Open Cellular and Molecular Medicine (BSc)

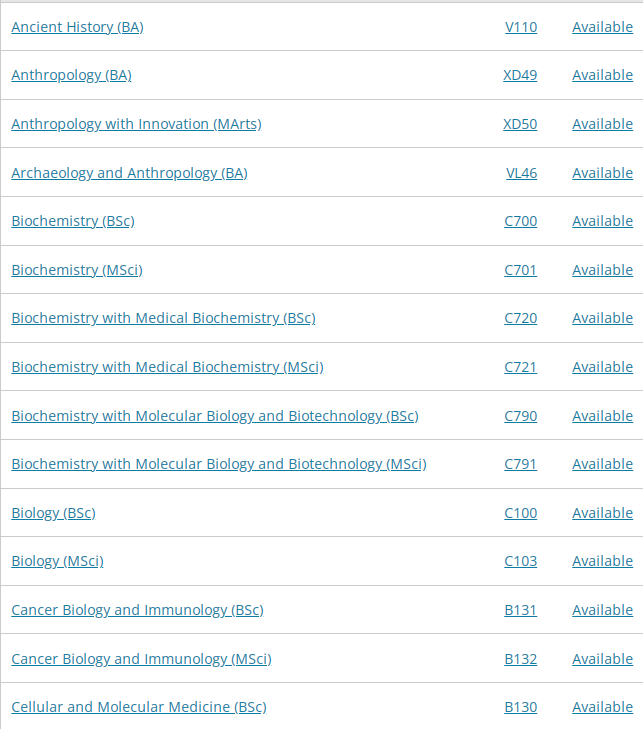(139, 707)
